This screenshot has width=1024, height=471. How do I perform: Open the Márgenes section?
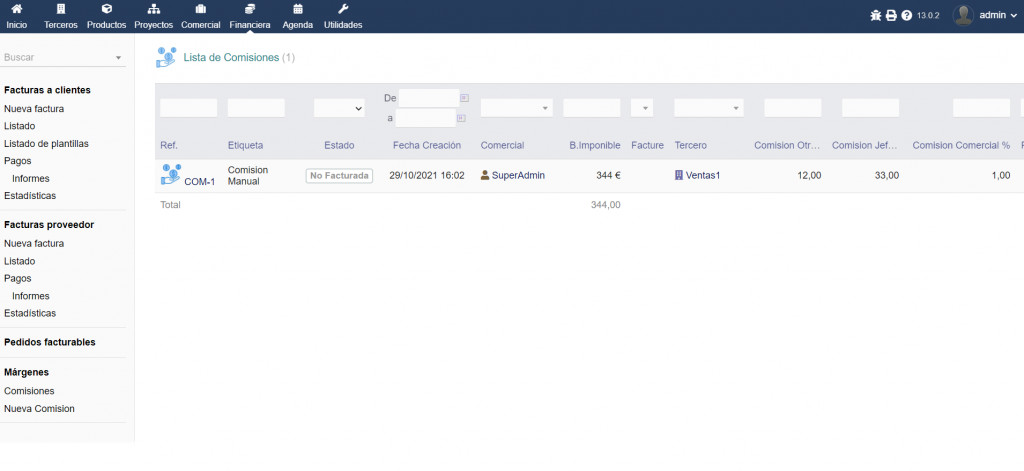pos(26,372)
